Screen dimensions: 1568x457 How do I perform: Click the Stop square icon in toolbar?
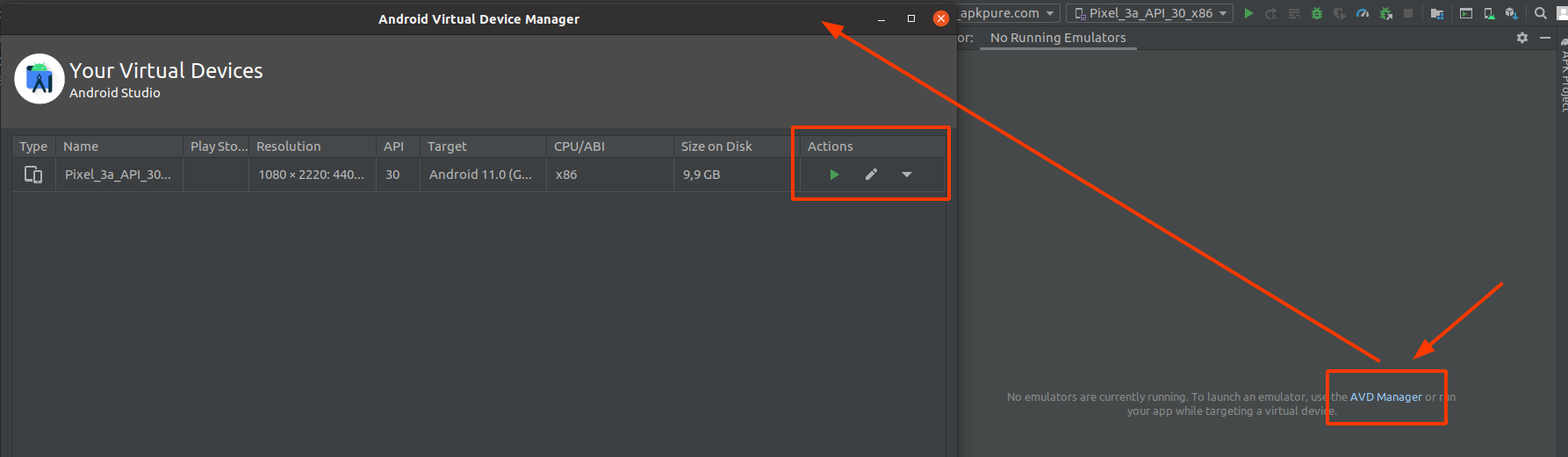tap(1408, 13)
